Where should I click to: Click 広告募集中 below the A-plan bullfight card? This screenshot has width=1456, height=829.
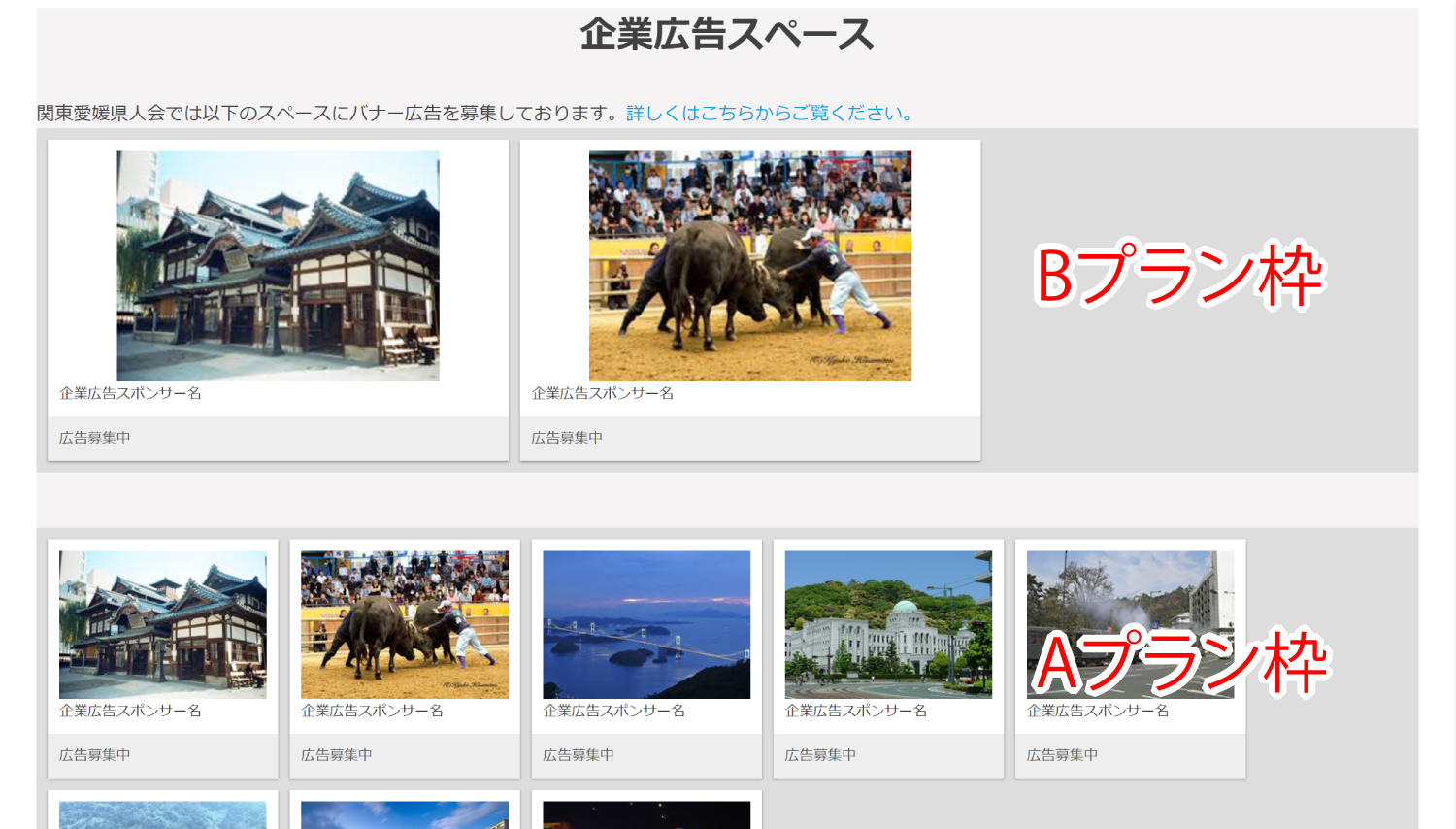tap(337, 755)
